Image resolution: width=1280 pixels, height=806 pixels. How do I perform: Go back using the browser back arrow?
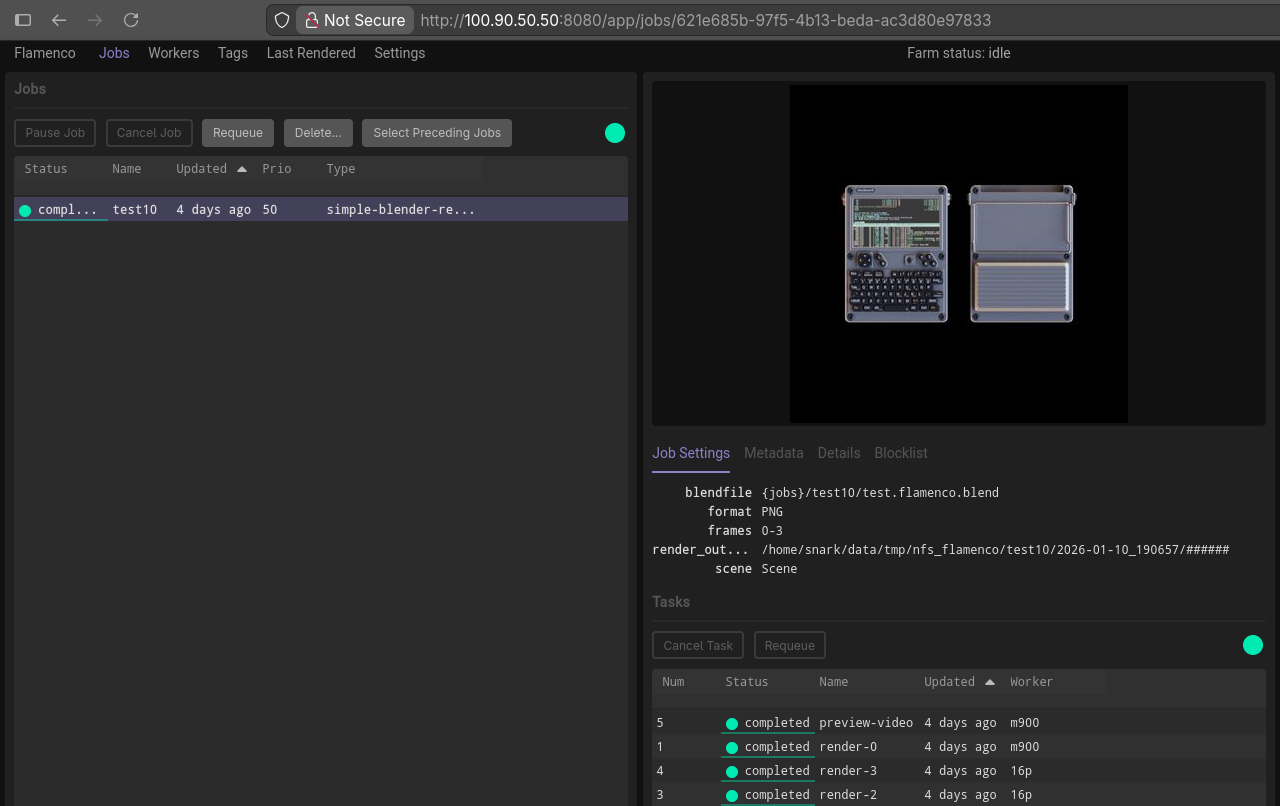pos(59,20)
